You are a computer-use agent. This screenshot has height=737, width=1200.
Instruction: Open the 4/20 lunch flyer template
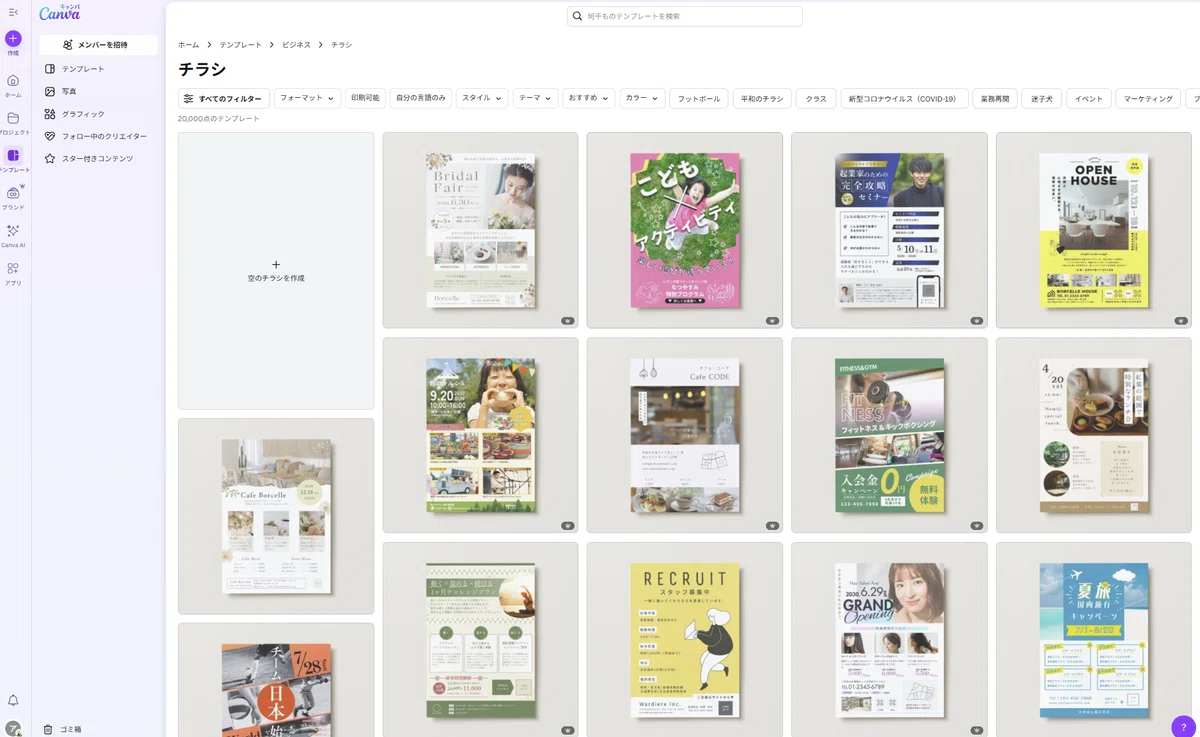[x=1093, y=435]
